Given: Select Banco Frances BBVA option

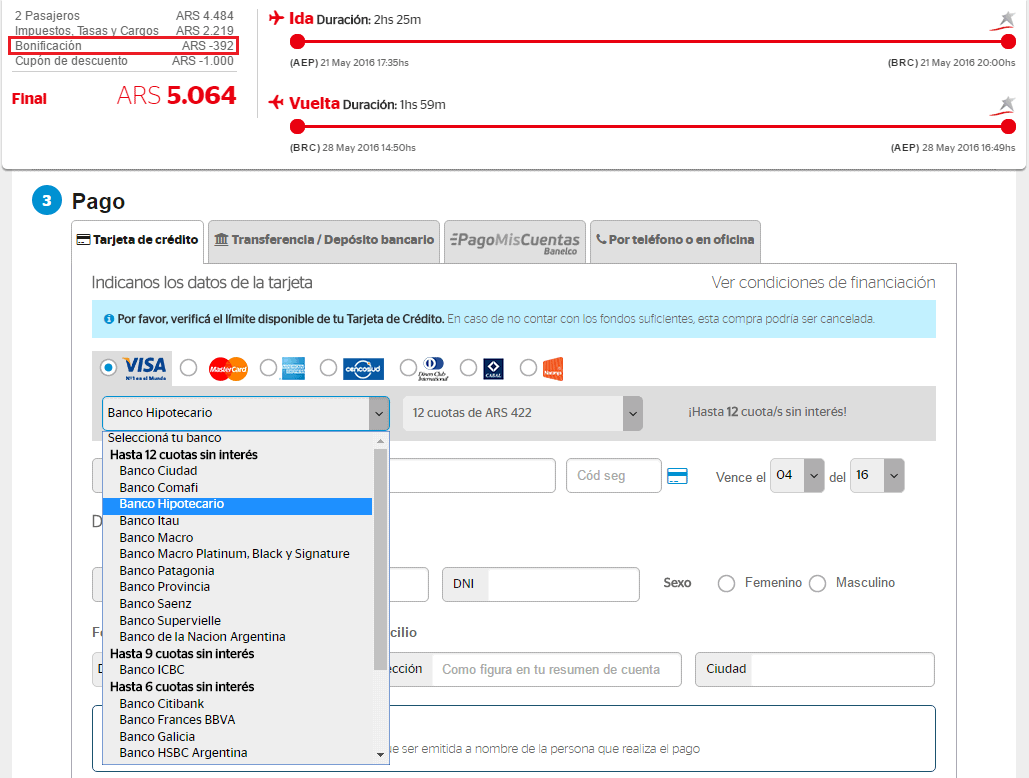Looking at the screenshot, I should [238, 720].
